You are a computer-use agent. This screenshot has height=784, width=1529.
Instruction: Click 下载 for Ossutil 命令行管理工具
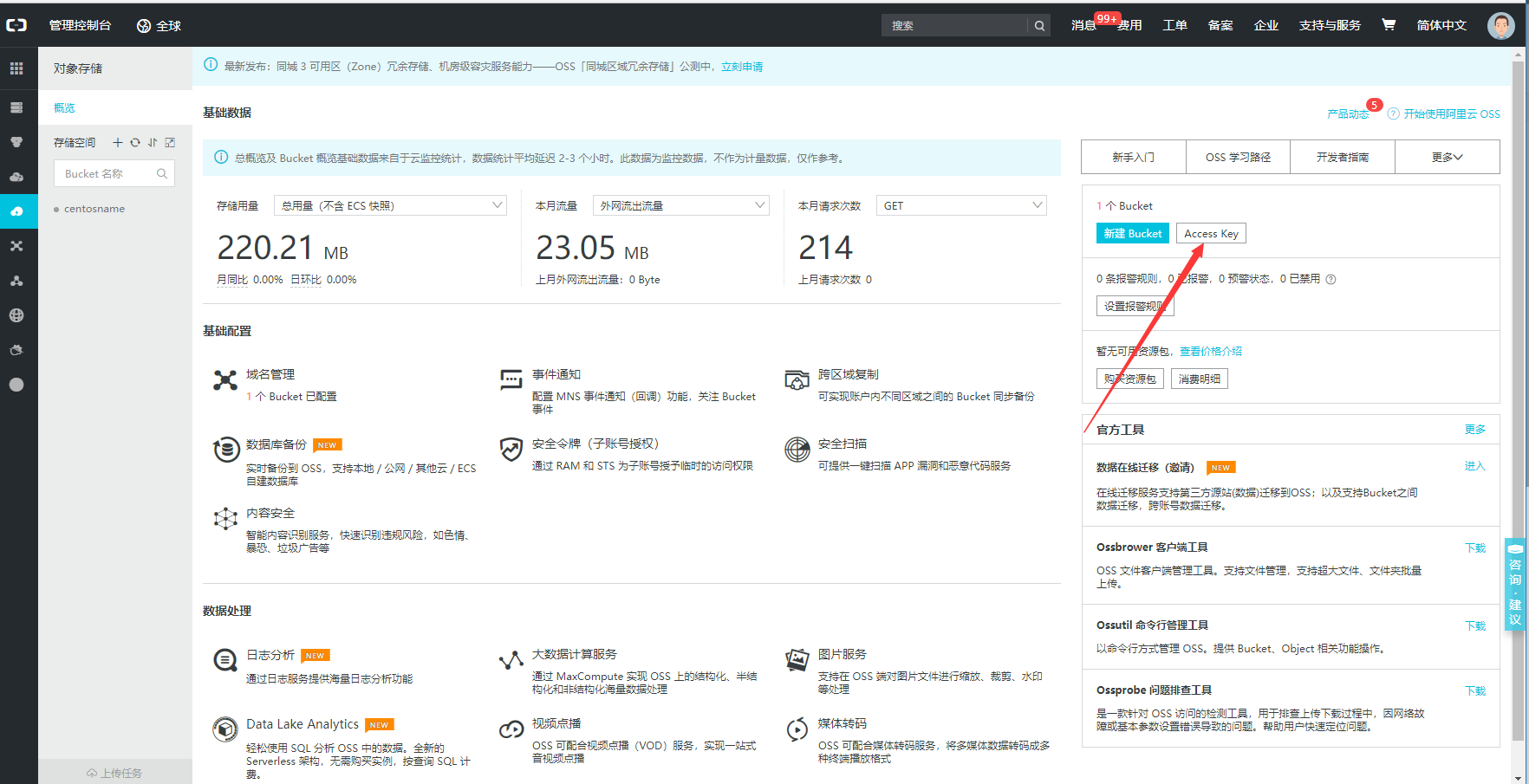coord(1475,625)
